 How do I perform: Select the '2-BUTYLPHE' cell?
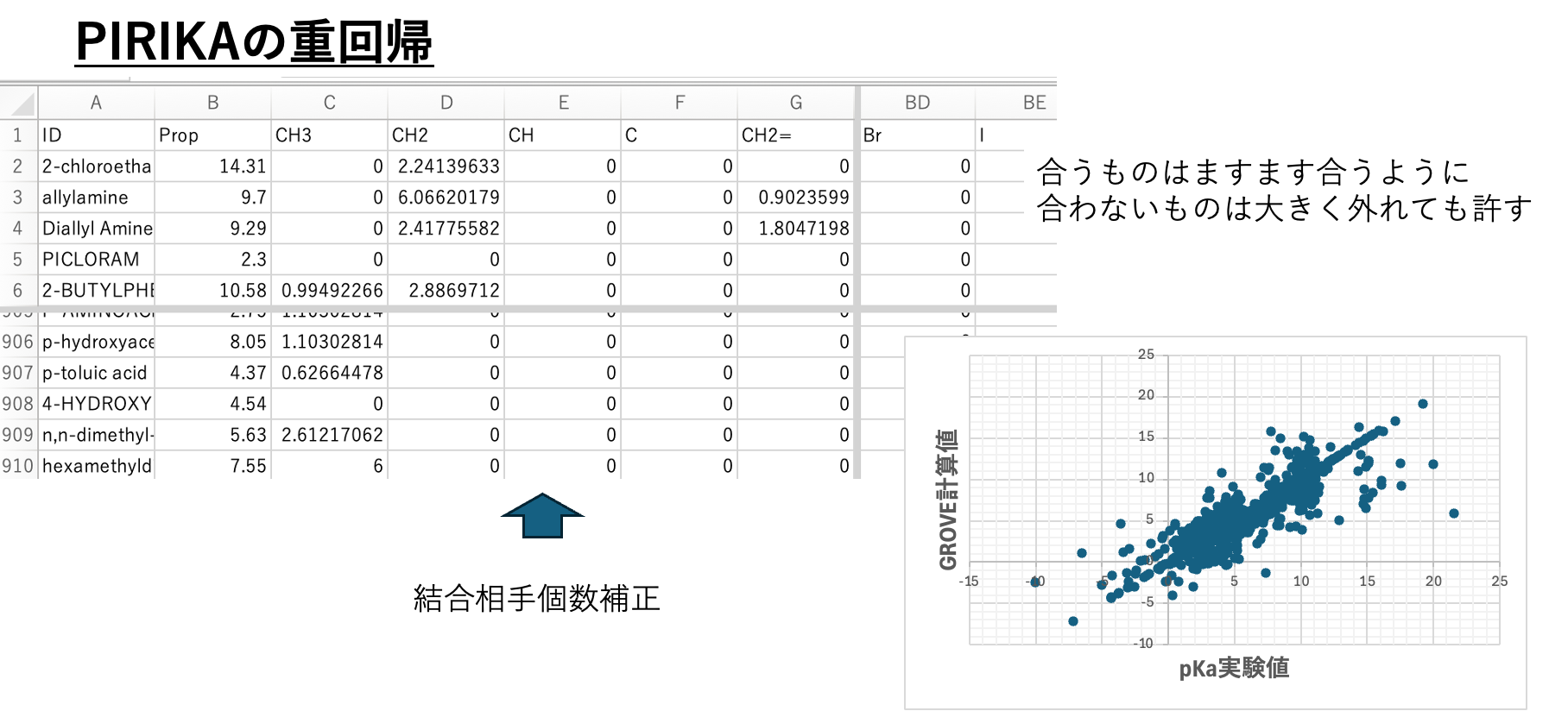click(x=96, y=290)
